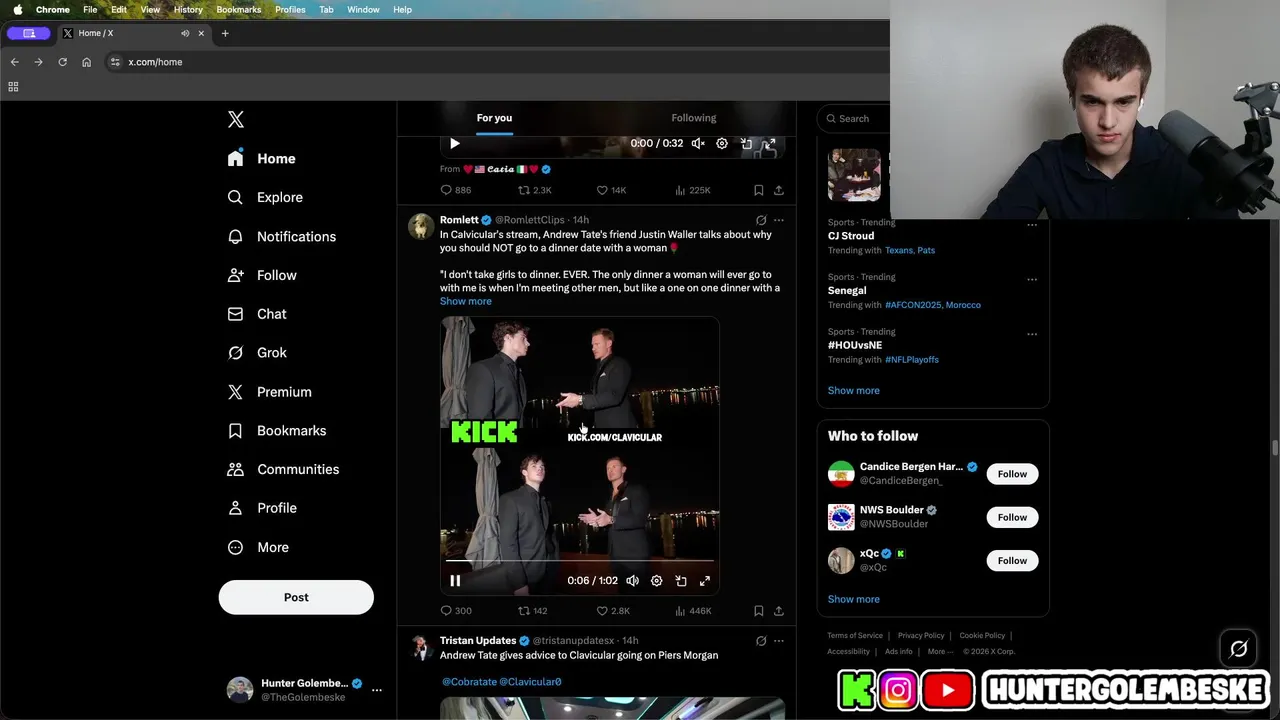Open the More menu in sidebar
This screenshot has width=1280, height=720.
click(x=258, y=547)
